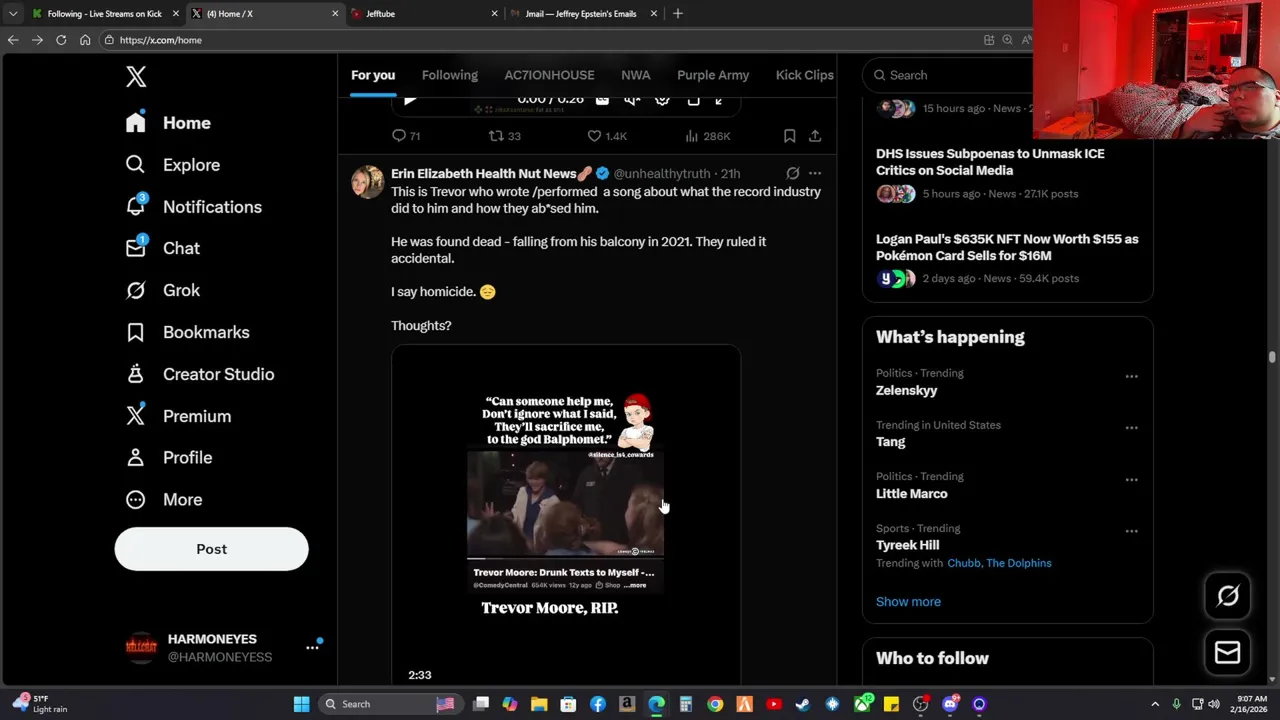Screen dimensions: 1280x720
Task: Open more options for Tyreek Hill trend
Action: tap(1131, 531)
